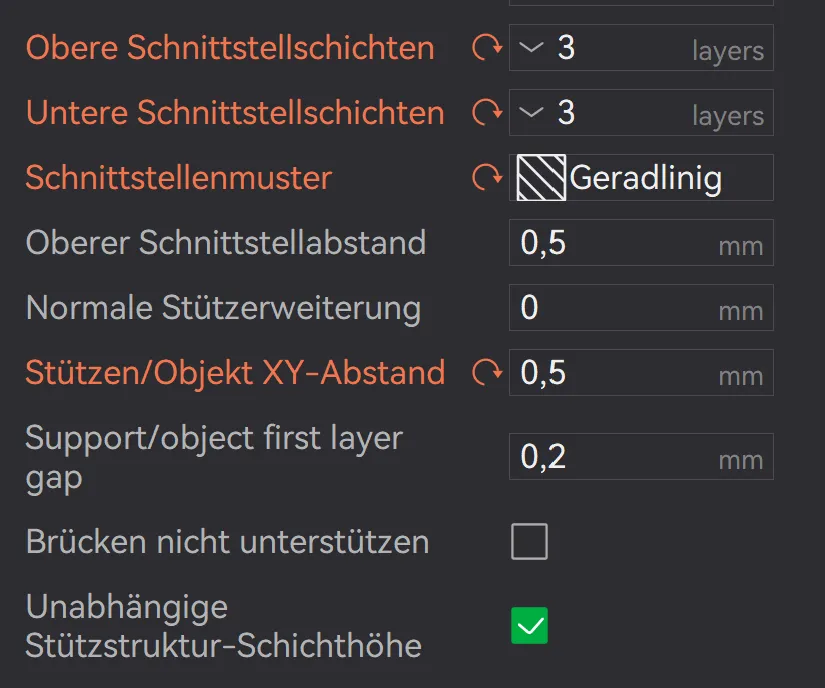Click the Normale Stützerweiterung value field
Viewport: 825px width, 688px height.
641,308
